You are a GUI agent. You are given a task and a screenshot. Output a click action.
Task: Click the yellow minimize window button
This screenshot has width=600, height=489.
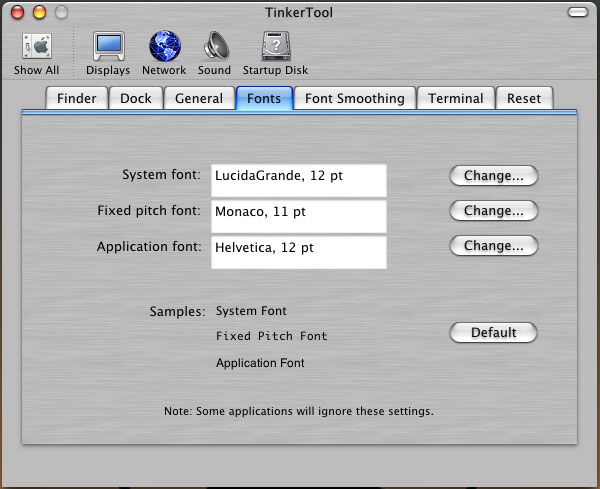pos(39,12)
